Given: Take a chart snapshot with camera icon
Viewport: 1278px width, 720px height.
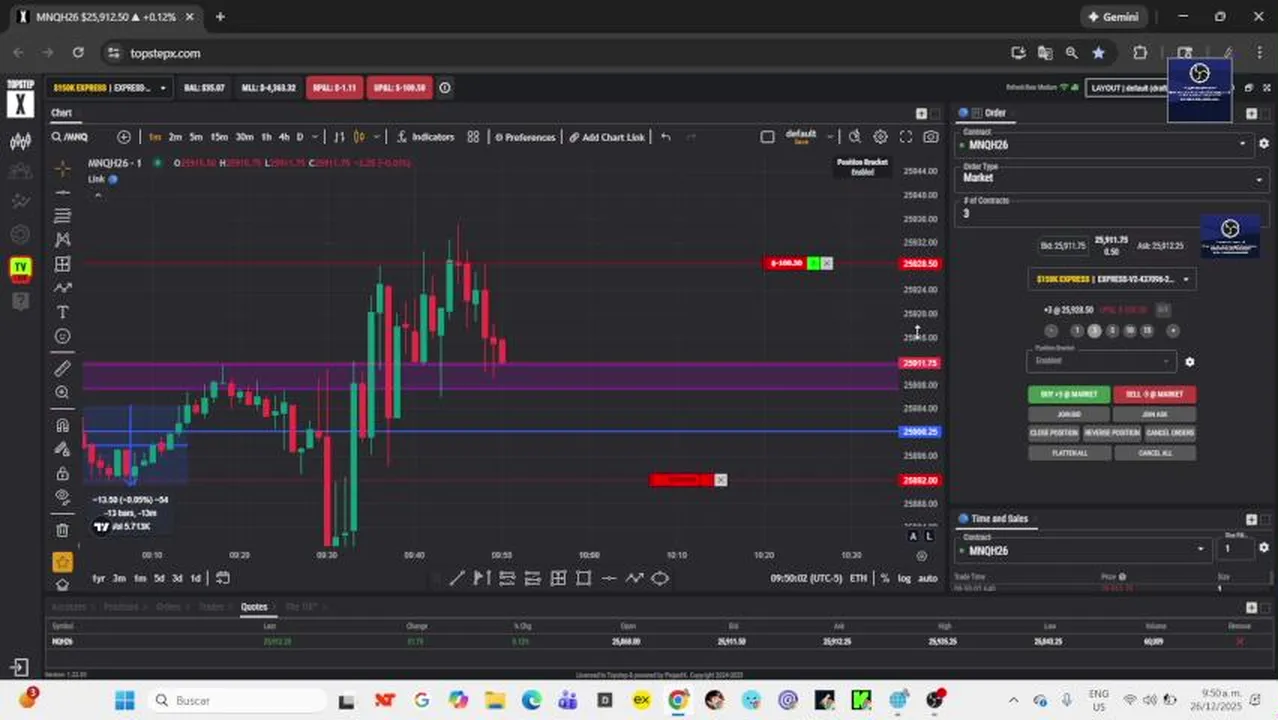Looking at the screenshot, I should point(931,137).
